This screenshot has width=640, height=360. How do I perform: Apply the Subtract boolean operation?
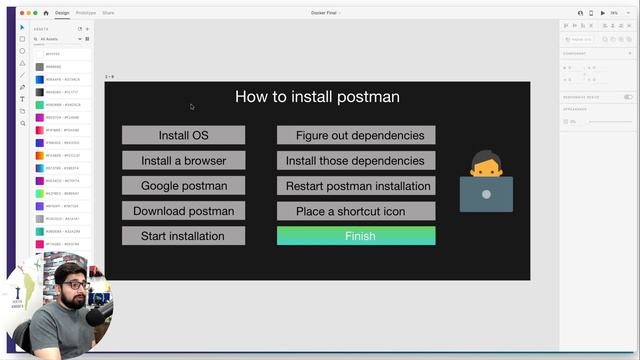click(613, 39)
